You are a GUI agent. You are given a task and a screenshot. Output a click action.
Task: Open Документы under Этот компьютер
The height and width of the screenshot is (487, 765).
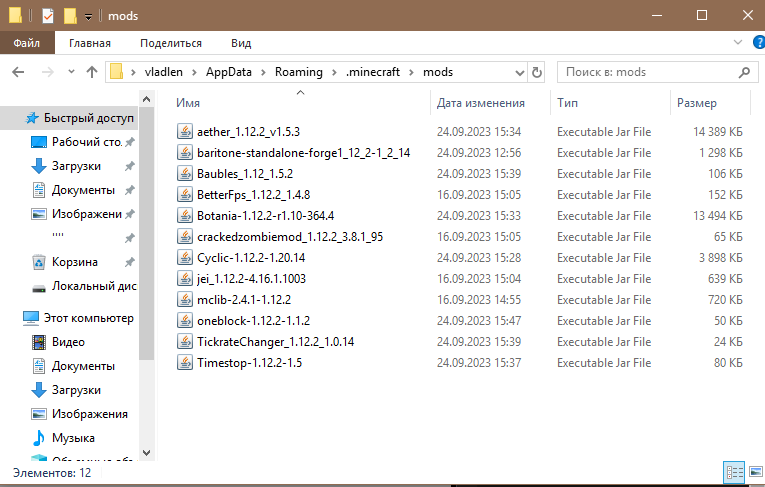point(83,366)
